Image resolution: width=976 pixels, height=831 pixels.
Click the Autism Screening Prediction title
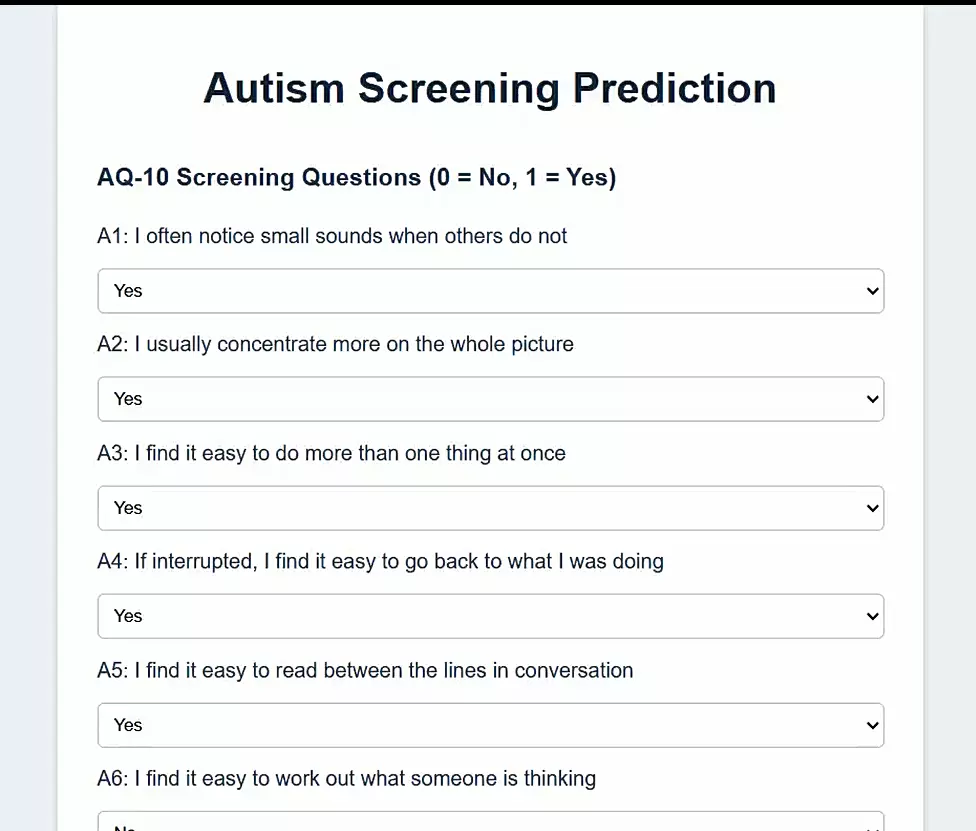[490, 88]
